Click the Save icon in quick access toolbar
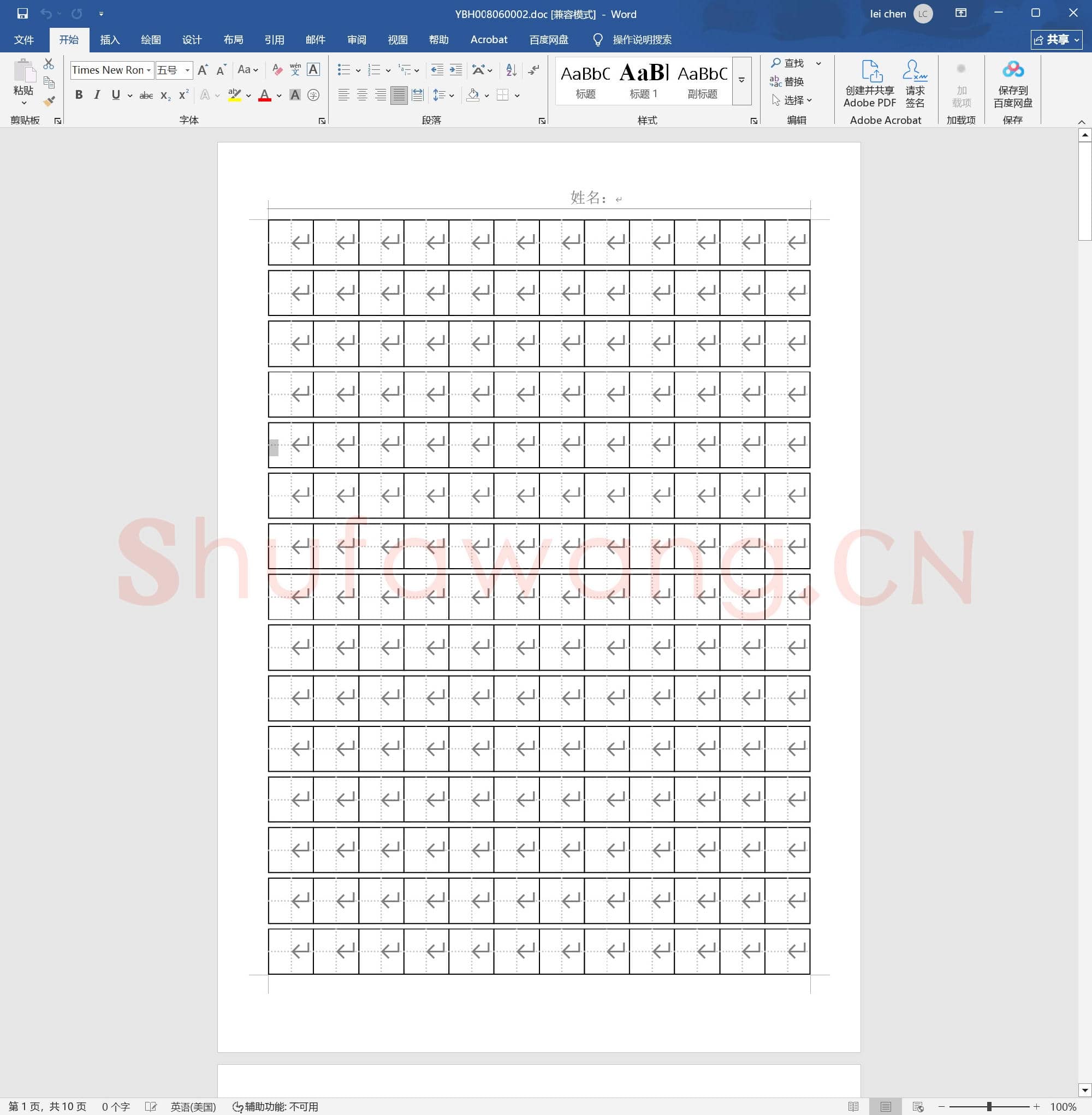 click(x=22, y=14)
